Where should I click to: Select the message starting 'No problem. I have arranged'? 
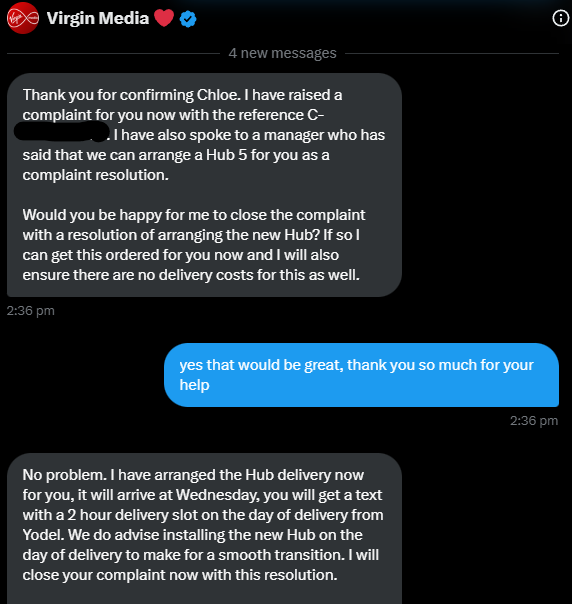tap(204, 528)
